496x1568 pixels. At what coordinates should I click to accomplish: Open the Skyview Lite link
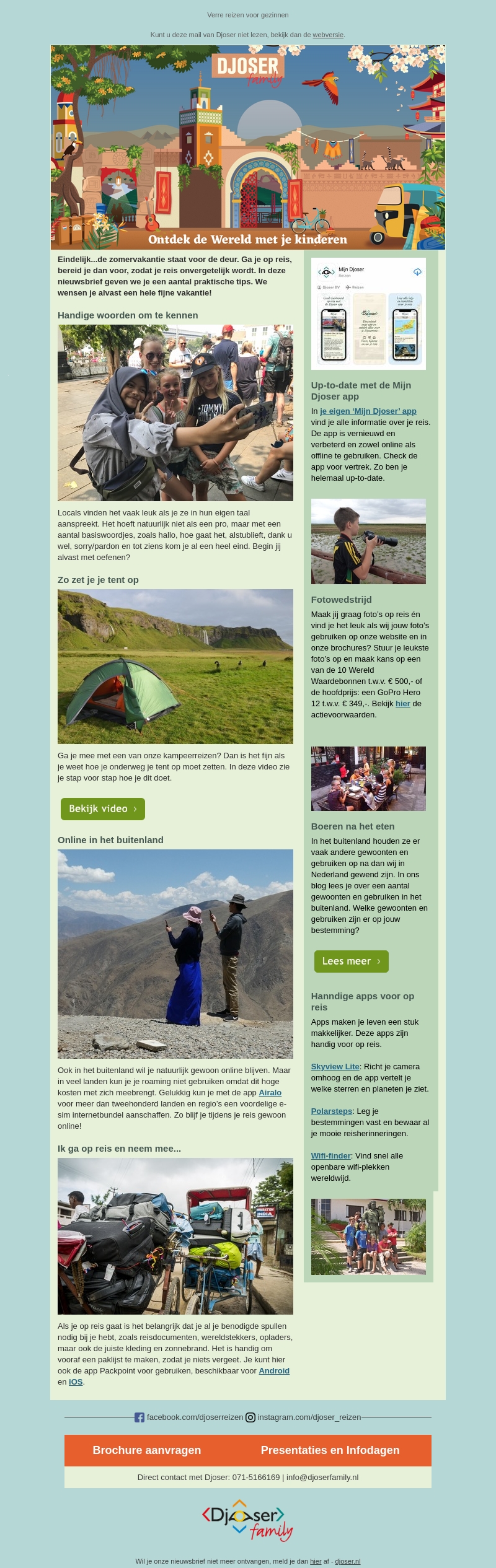pyautogui.click(x=335, y=1066)
